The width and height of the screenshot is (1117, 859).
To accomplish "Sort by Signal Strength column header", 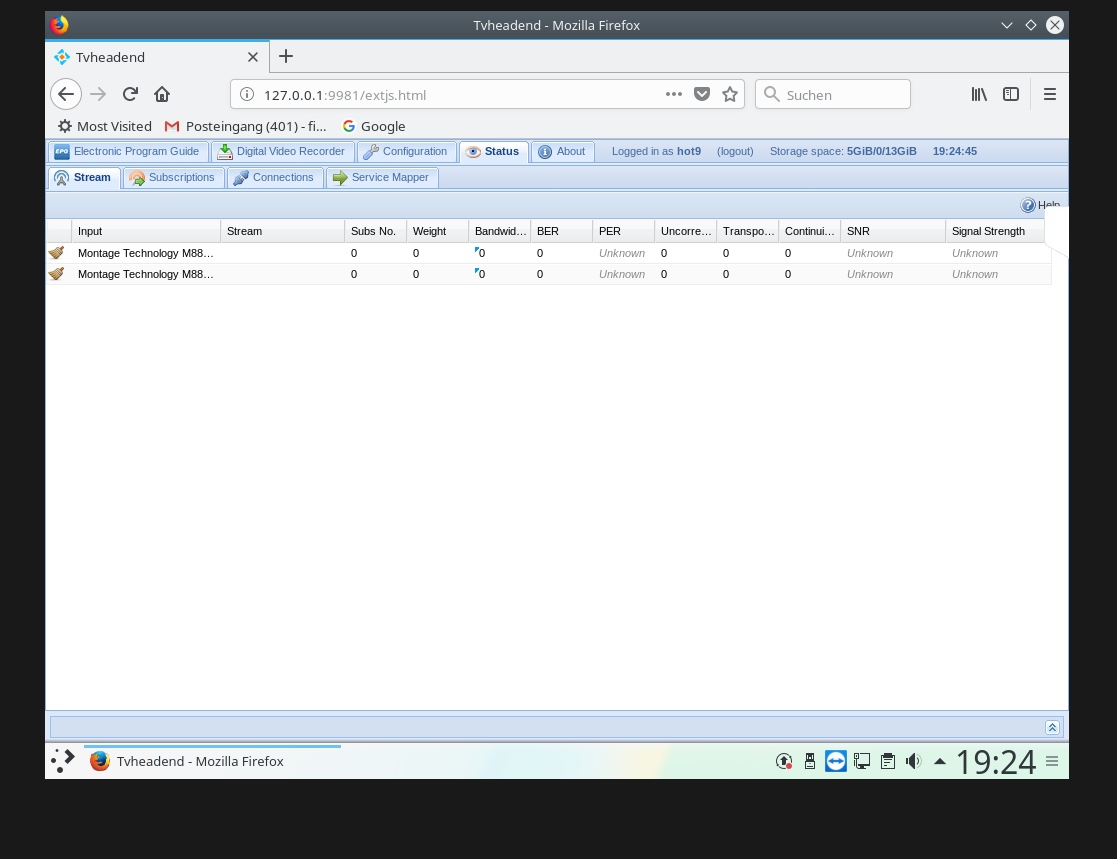I will tap(995, 231).
